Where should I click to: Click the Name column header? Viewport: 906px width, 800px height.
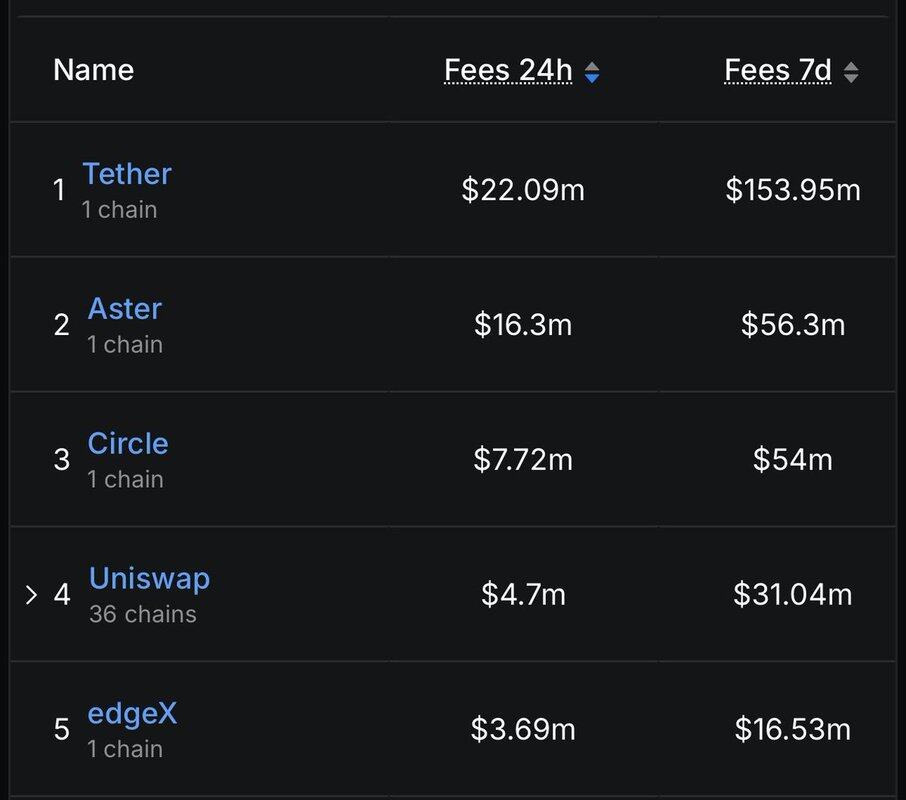94,70
